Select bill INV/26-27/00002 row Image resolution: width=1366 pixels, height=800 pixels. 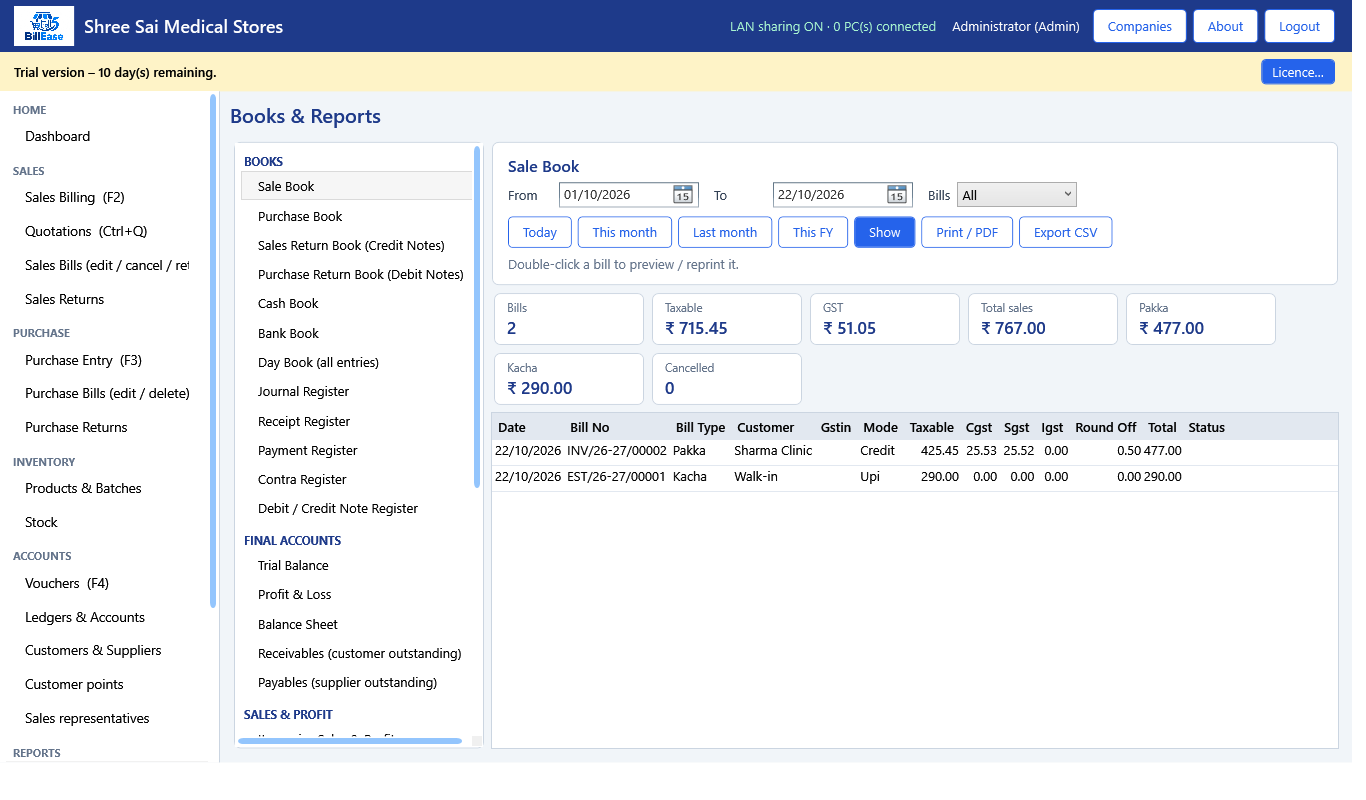tap(915, 451)
